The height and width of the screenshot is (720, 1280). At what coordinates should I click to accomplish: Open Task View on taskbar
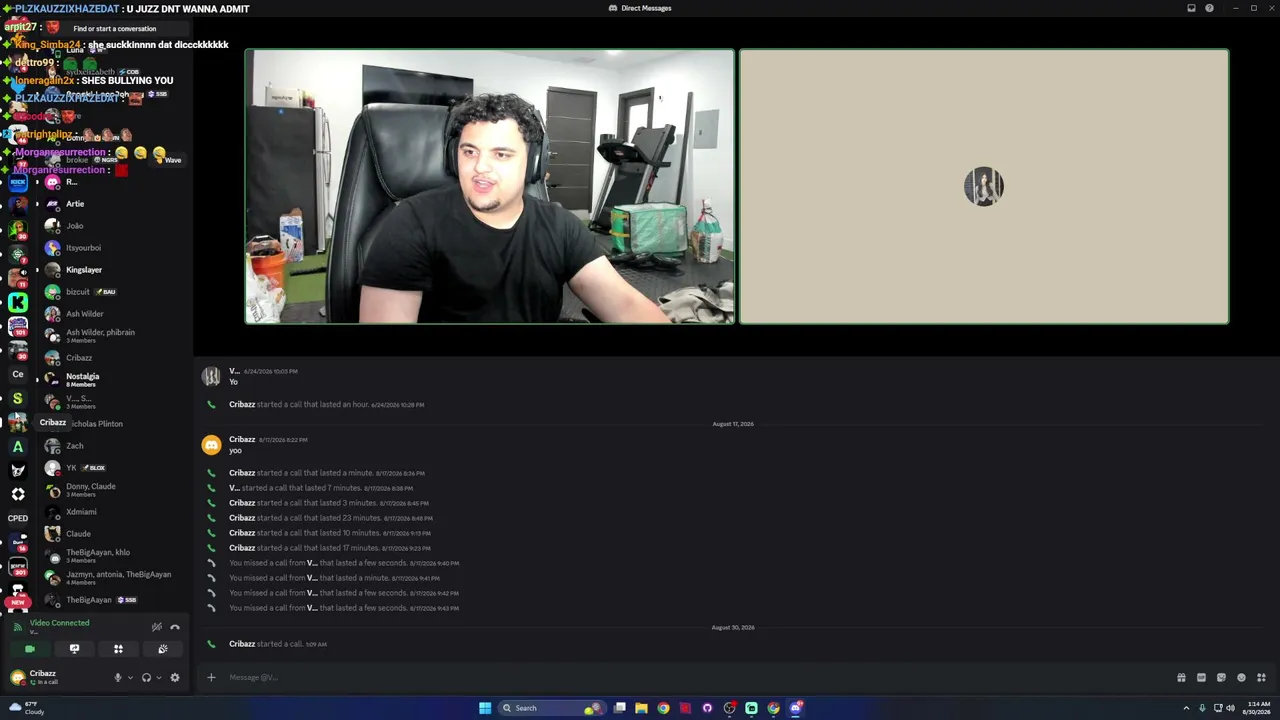[x=620, y=708]
